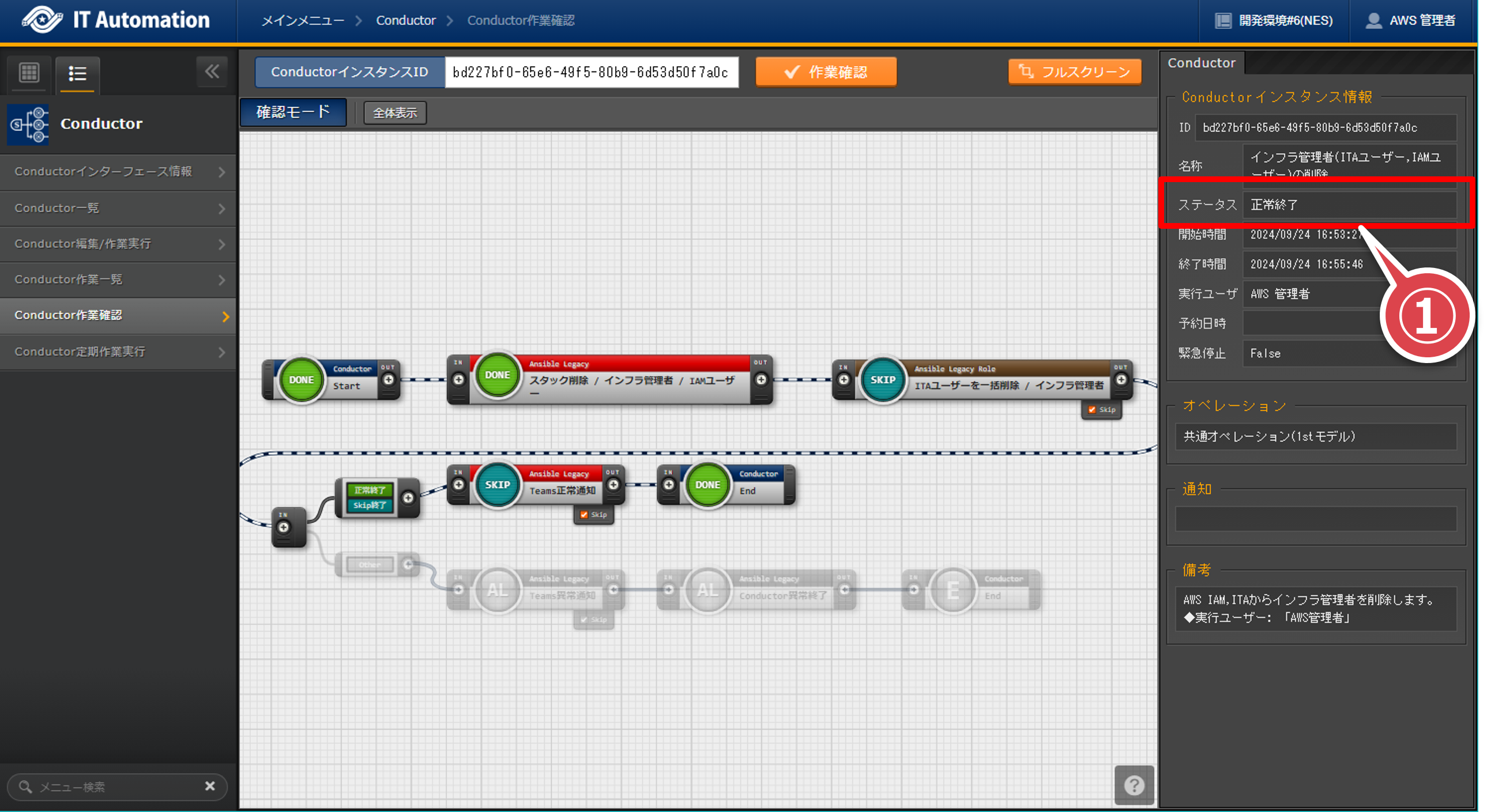Click the list view icon in sidebar
Image resolution: width=1506 pixels, height=812 pixels.
pyautogui.click(x=78, y=74)
